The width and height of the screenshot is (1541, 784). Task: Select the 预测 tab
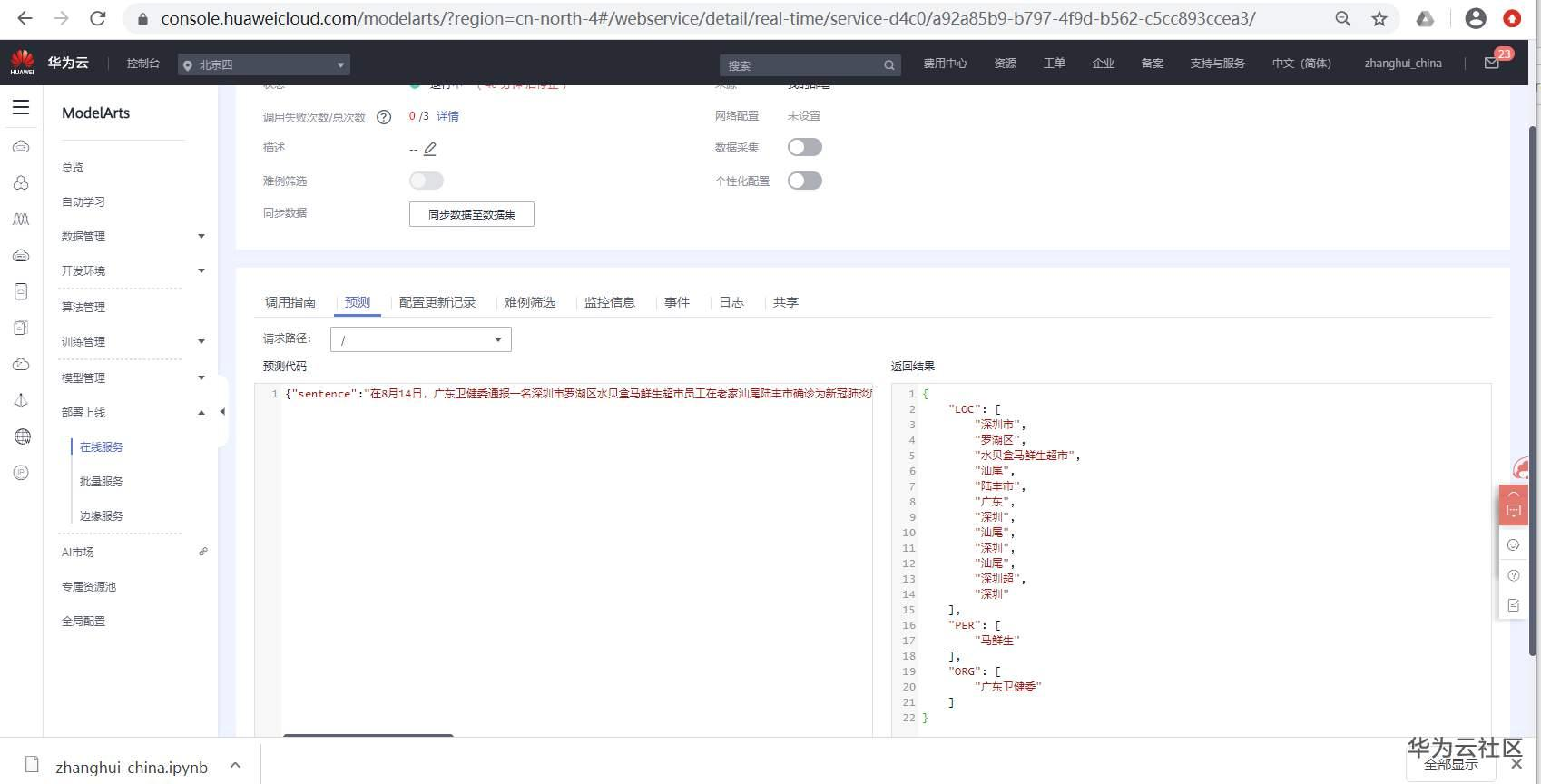coord(358,302)
